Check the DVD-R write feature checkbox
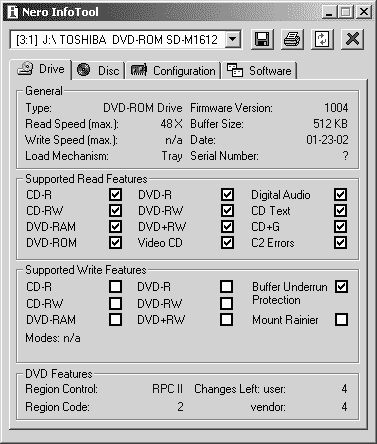This screenshot has height=444, width=377. pyautogui.click(x=227, y=286)
